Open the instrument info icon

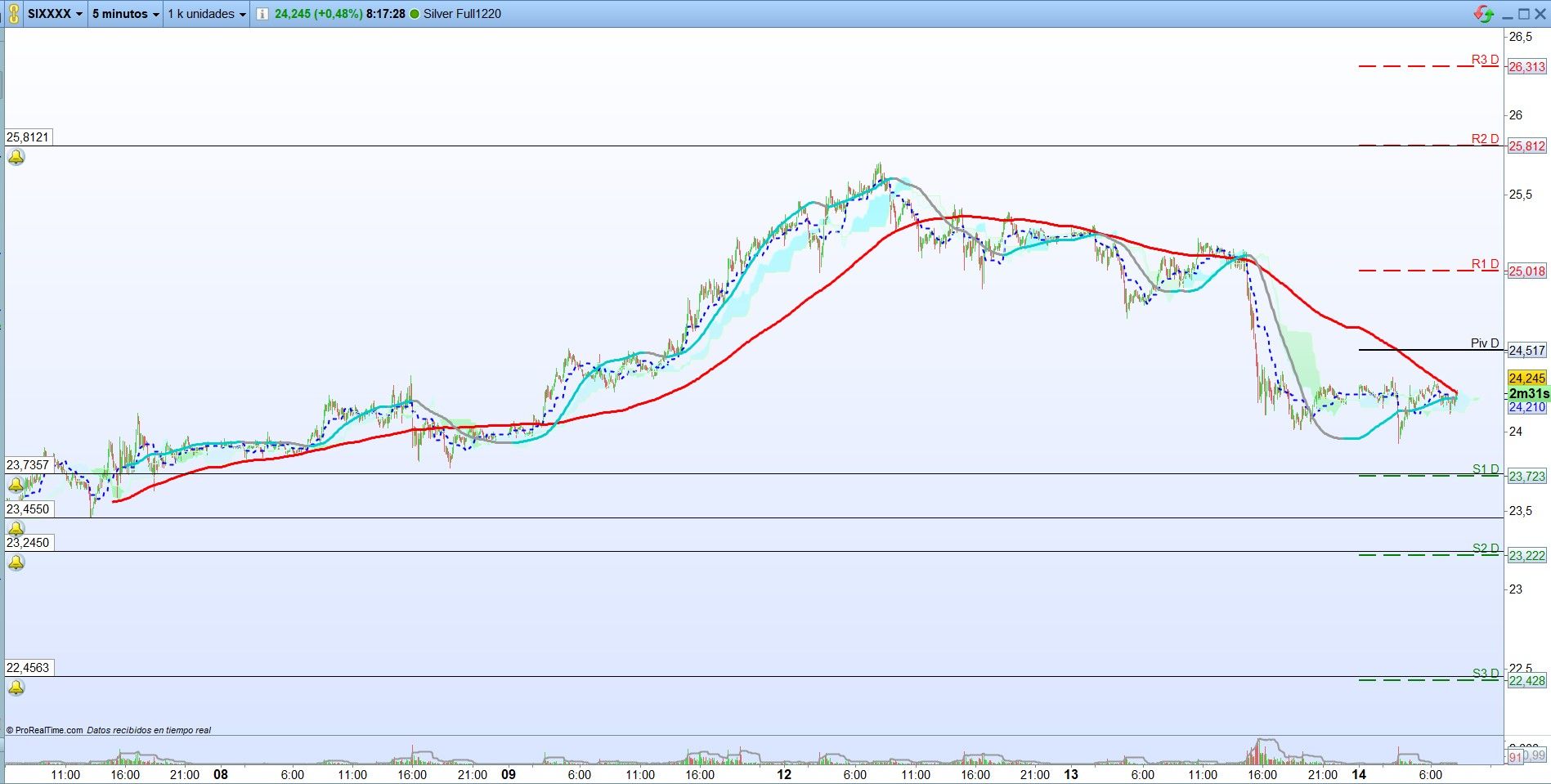point(262,14)
